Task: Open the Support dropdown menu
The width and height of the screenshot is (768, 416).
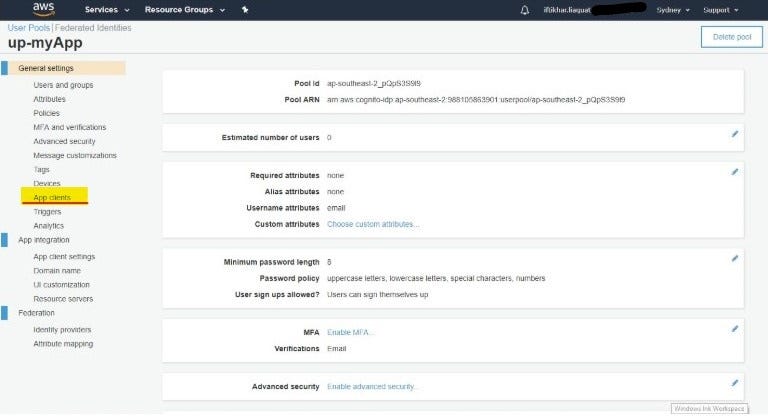Action: (720, 10)
